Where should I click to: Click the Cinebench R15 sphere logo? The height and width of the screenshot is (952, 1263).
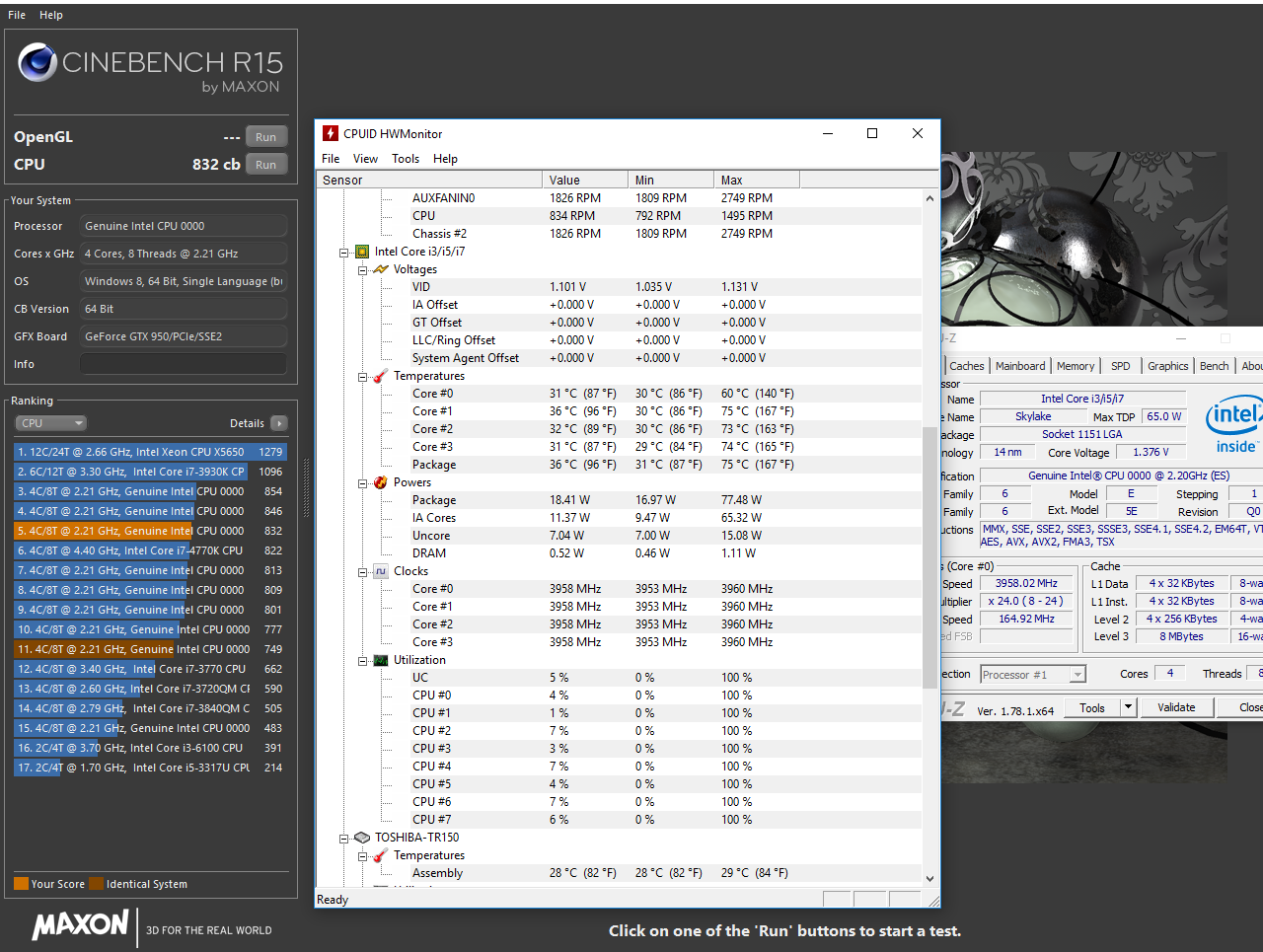point(37,62)
